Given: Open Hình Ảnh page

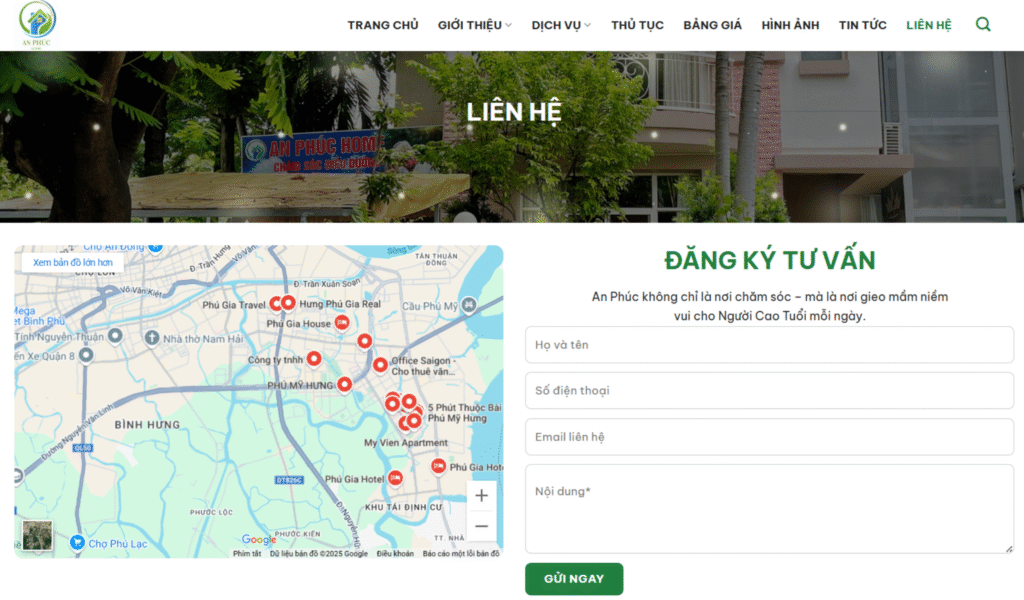Looking at the screenshot, I should tap(790, 25).
